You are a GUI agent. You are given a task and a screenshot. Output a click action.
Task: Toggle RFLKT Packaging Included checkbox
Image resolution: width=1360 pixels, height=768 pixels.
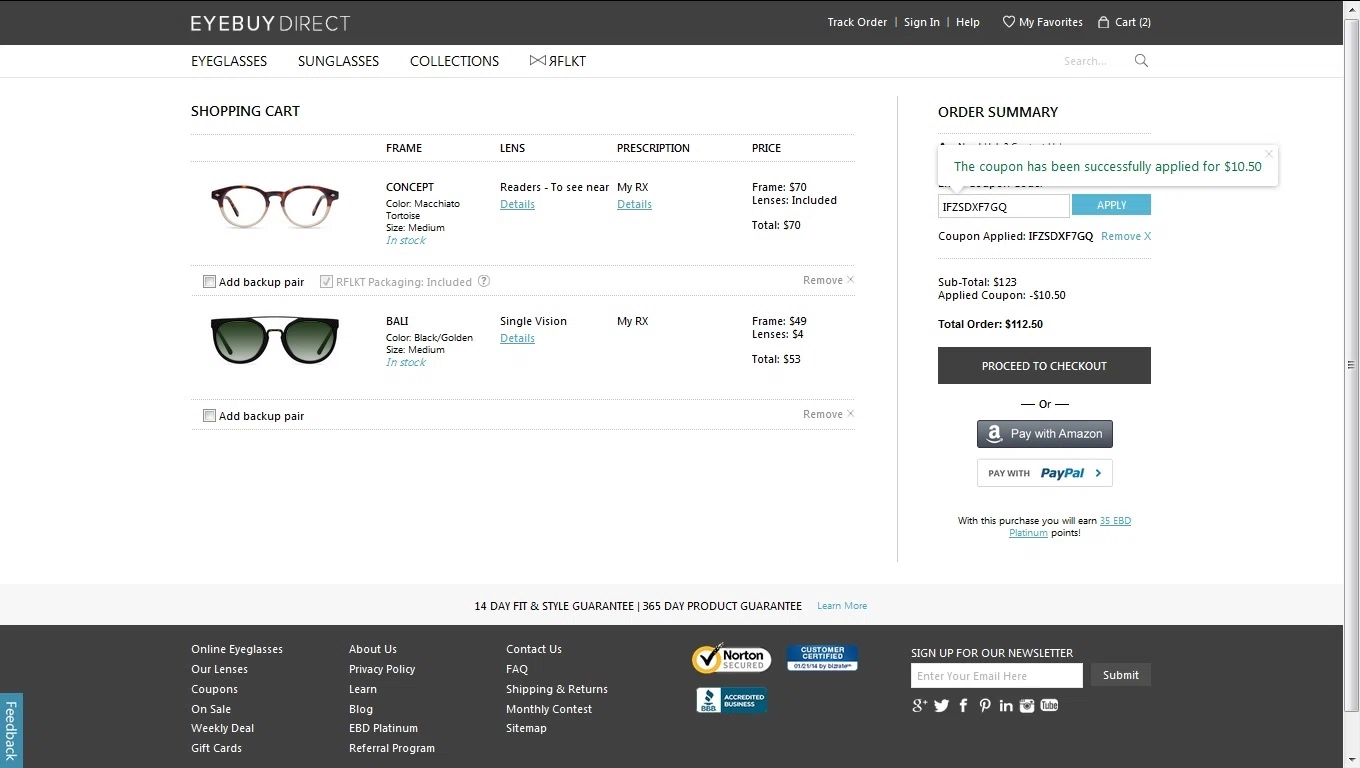point(326,282)
